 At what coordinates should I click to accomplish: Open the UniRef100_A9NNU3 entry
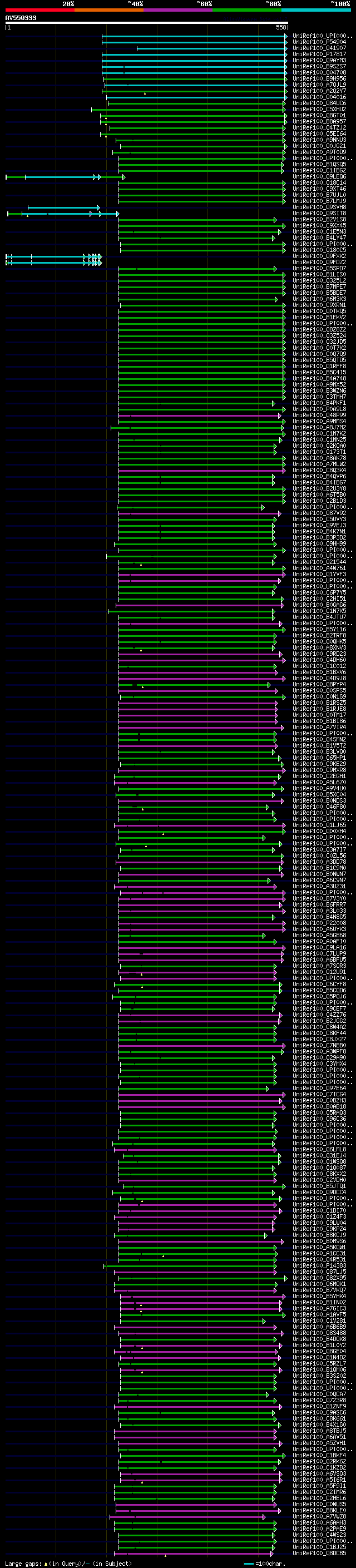pyautogui.click(x=319, y=140)
